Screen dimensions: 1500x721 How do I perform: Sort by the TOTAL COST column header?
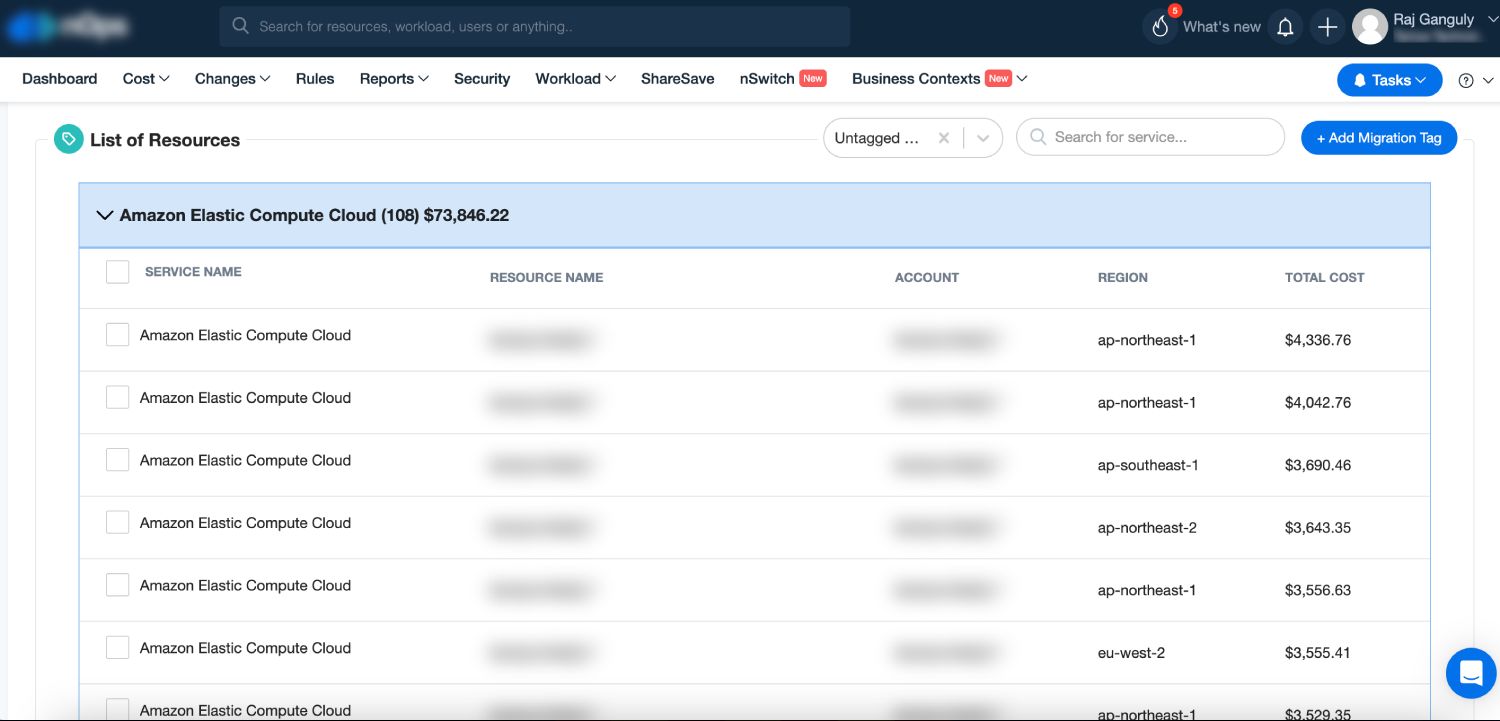(1324, 277)
